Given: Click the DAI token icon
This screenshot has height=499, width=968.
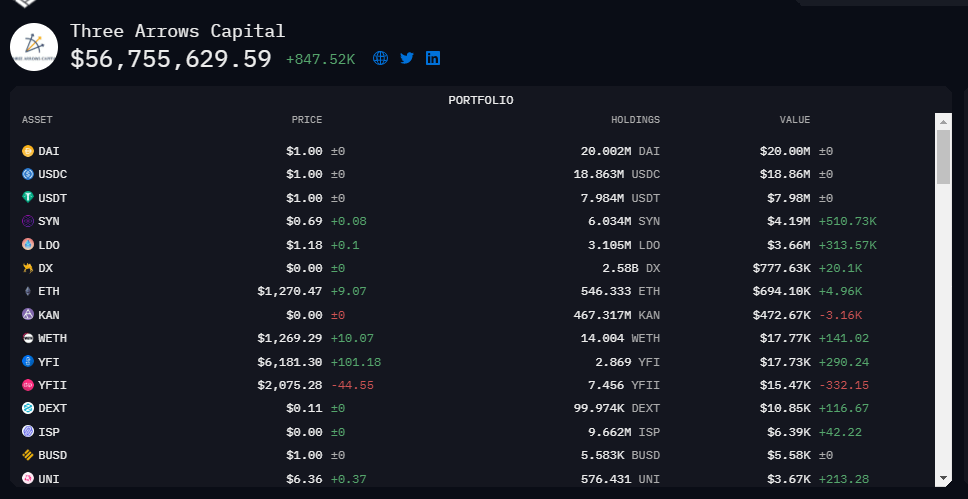Looking at the screenshot, I should (28, 151).
